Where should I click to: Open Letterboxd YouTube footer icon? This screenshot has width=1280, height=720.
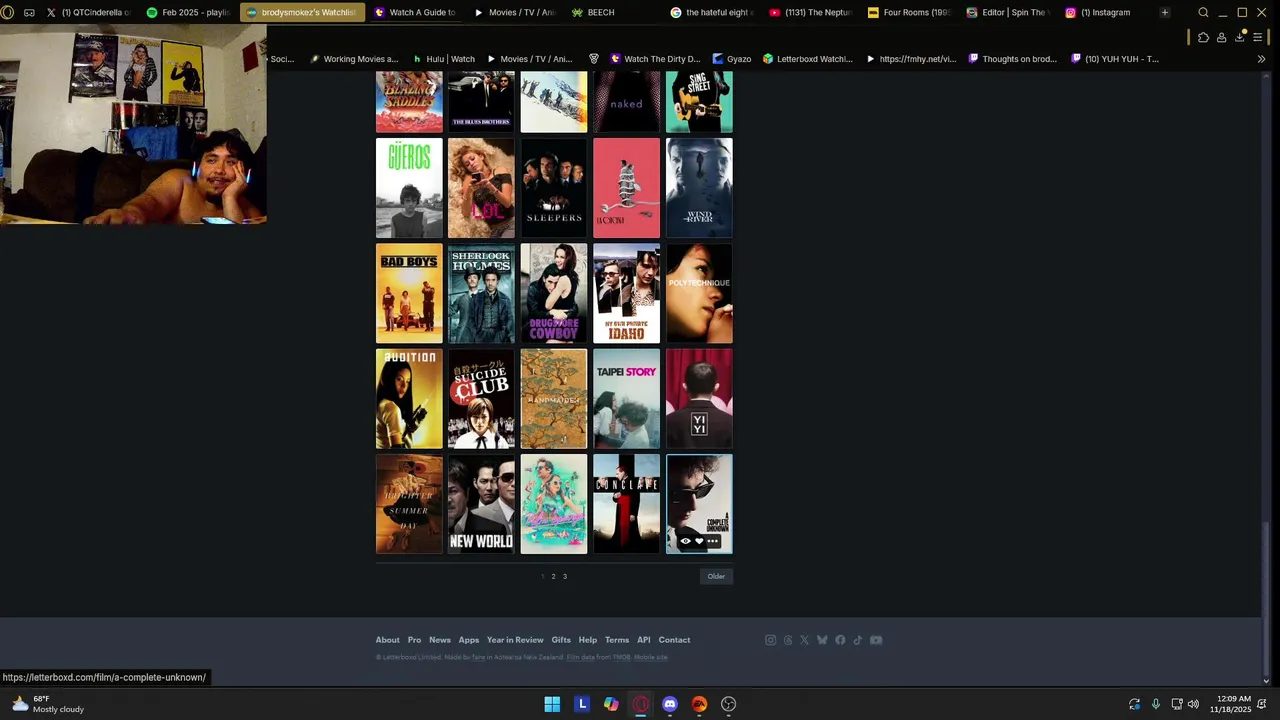[x=876, y=640]
